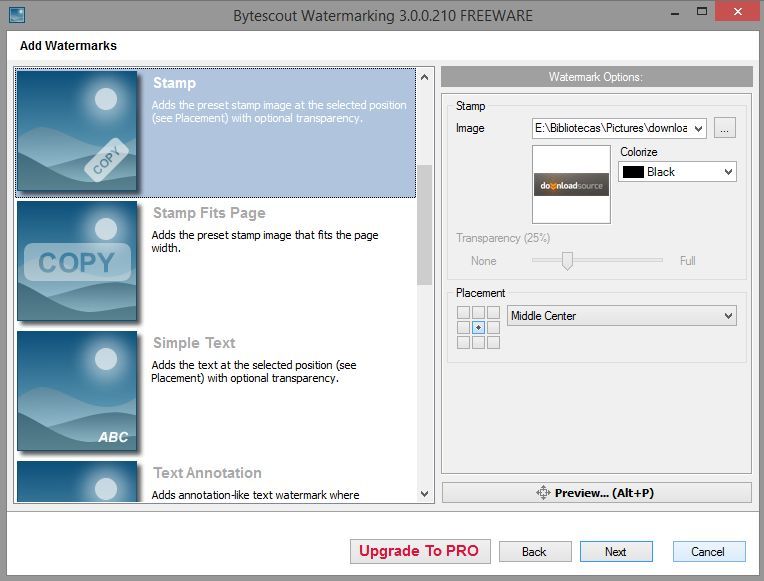Choose the Simple Text watermark thumbnail
Image resolution: width=764 pixels, height=581 pixels.
pos(77,391)
